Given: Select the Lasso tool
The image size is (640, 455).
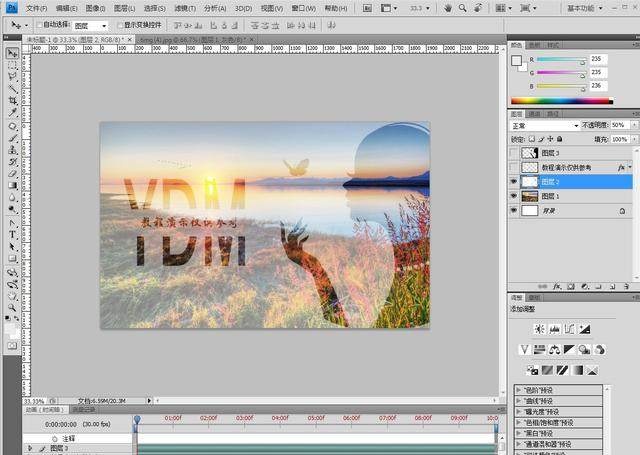Looking at the screenshot, I should click(x=13, y=77).
